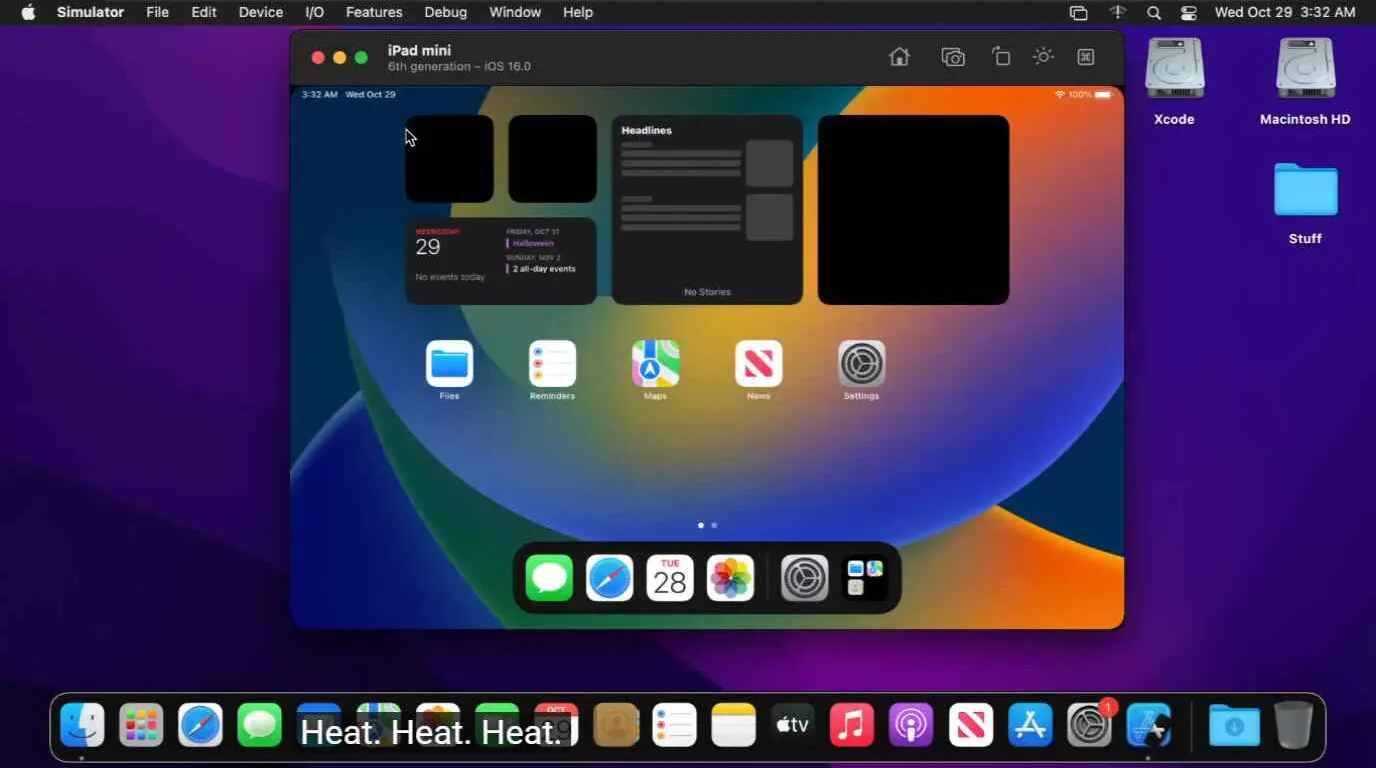Launch Safari from the iPad dock
1376x768 pixels.
coord(609,578)
